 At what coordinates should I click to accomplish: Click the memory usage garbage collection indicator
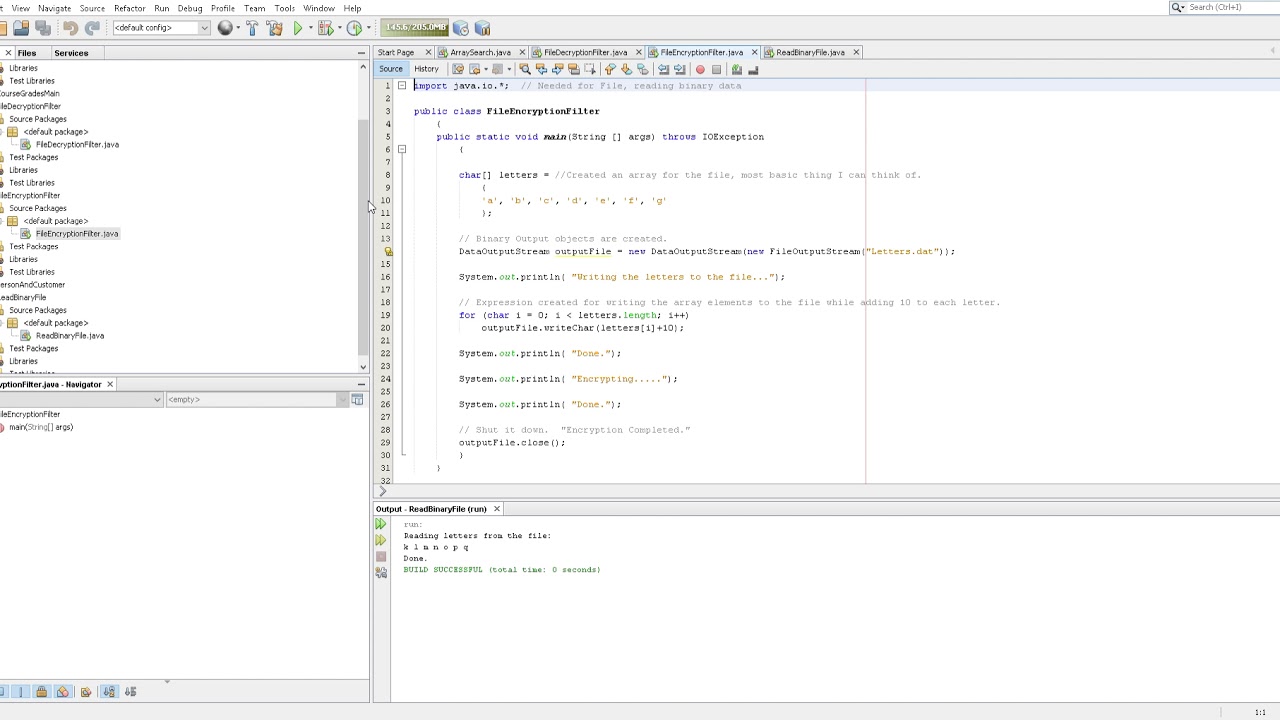click(x=414, y=27)
